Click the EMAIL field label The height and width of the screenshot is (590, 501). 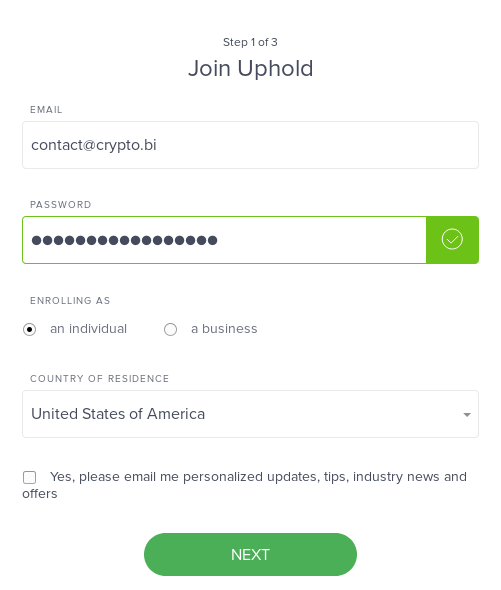[46, 109]
